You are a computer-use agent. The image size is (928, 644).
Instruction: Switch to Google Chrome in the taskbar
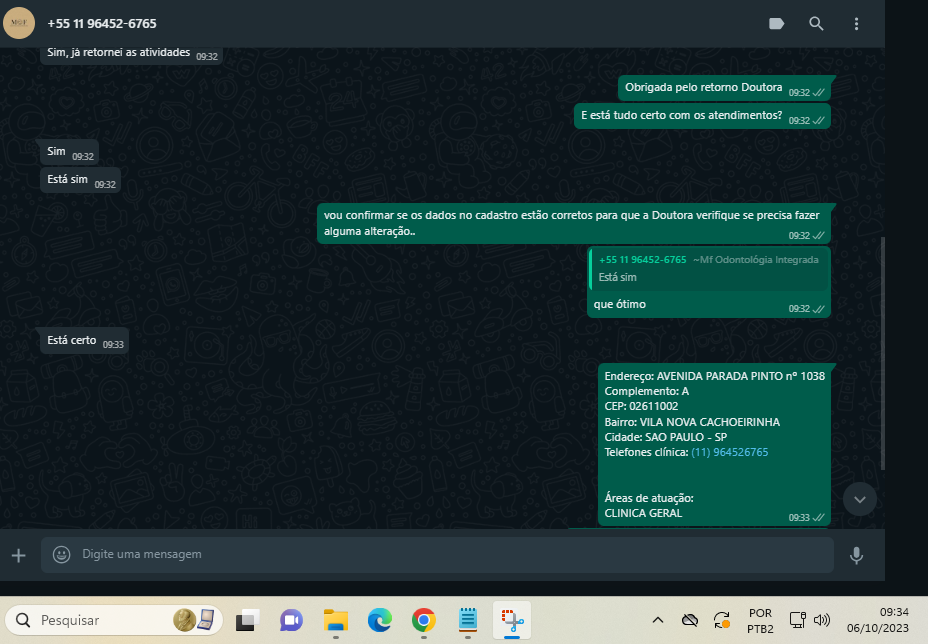tap(423, 620)
